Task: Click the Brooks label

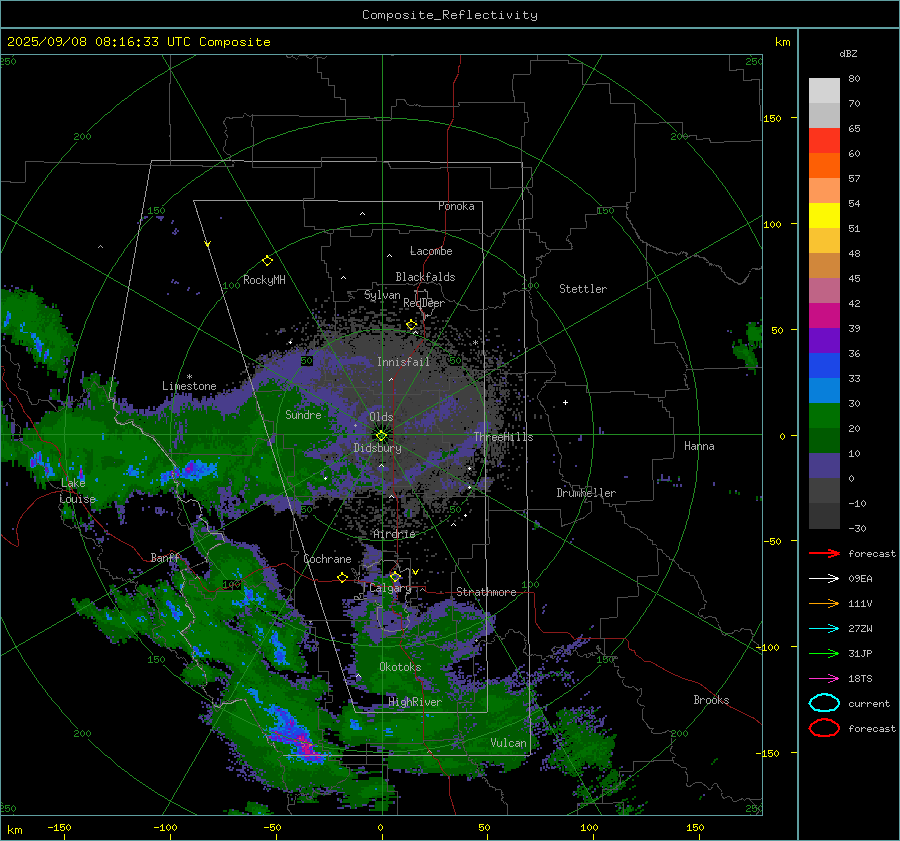Action: [x=711, y=700]
